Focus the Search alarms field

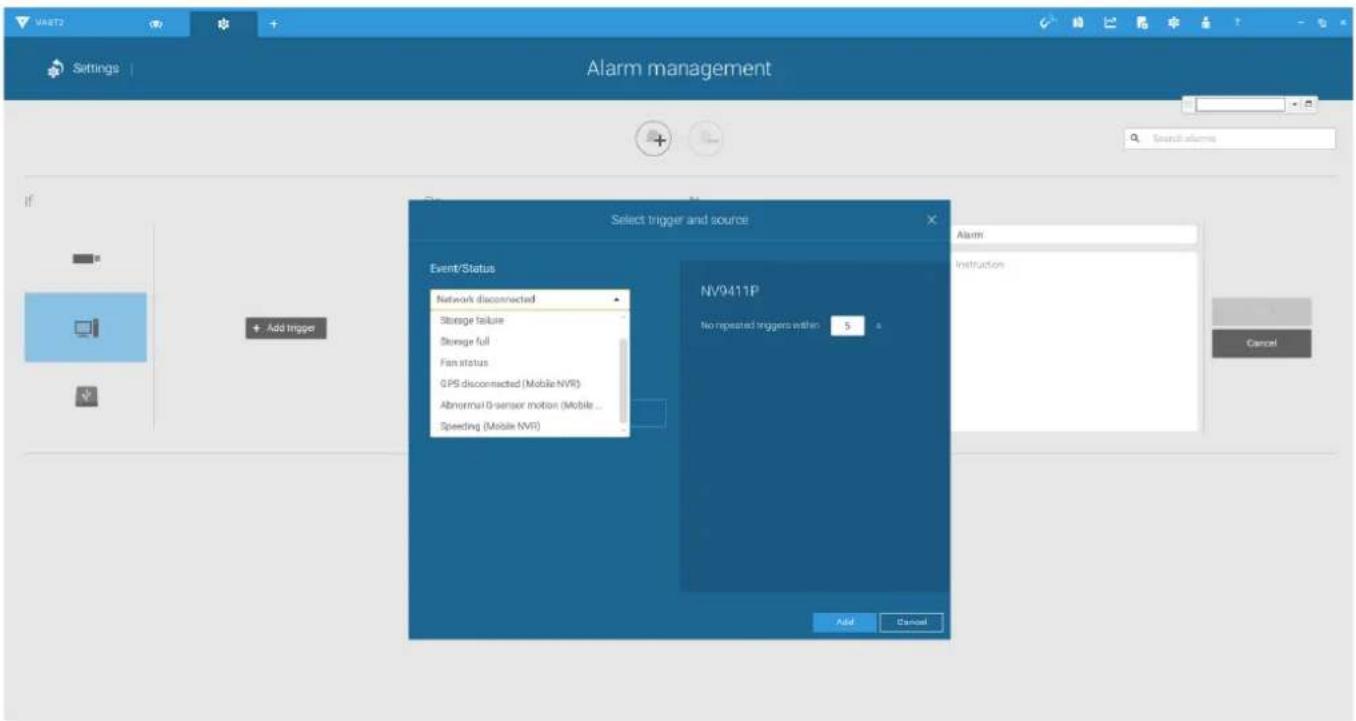coord(1229,139)
